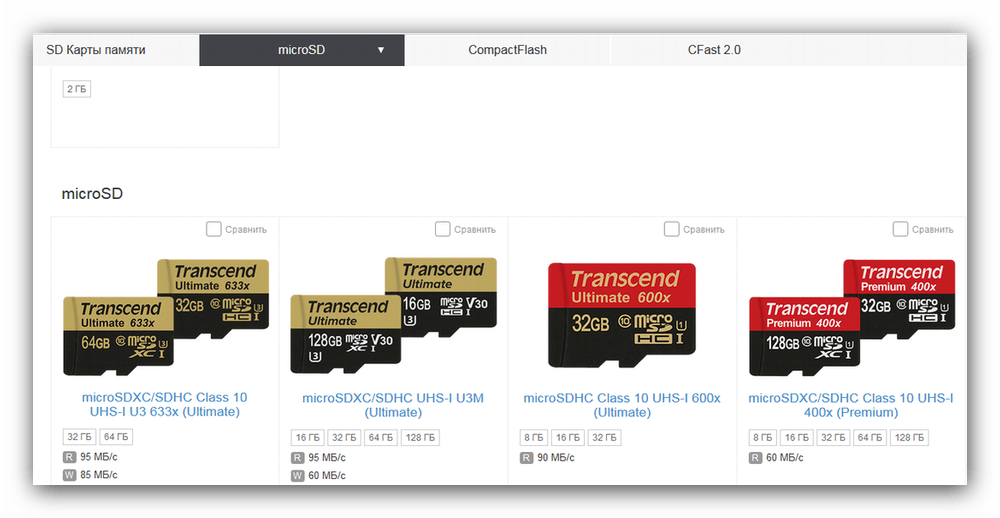Check Сравнить for the 600x Ultimate card

(672, 229)
